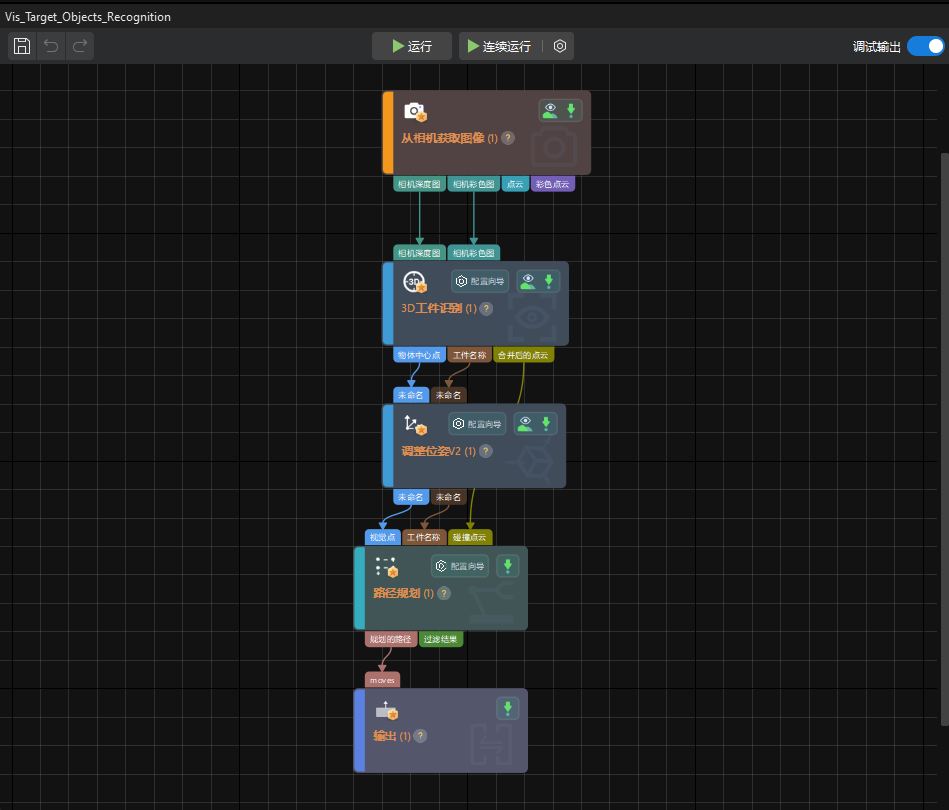
Task: Click help icon on 从相机获取图像 step
Action: coord(508,138)
